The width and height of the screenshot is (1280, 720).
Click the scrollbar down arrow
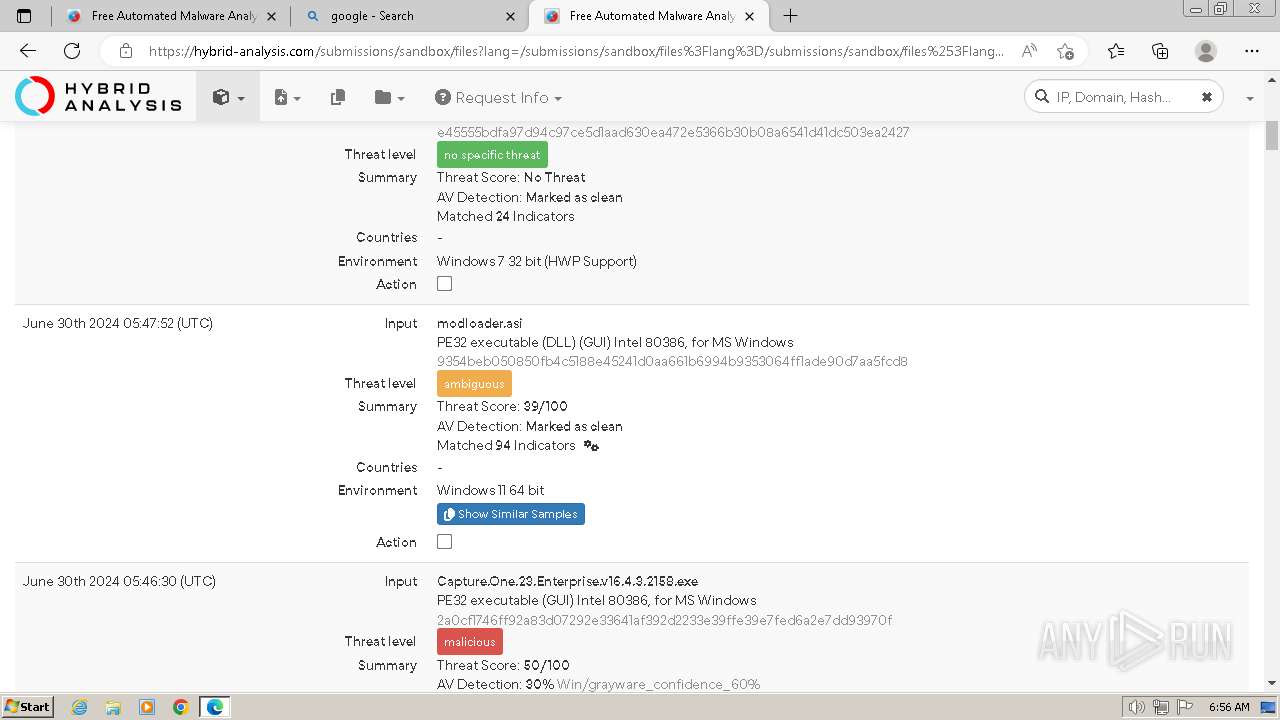pyautogui.click(x=1272, y=683)
